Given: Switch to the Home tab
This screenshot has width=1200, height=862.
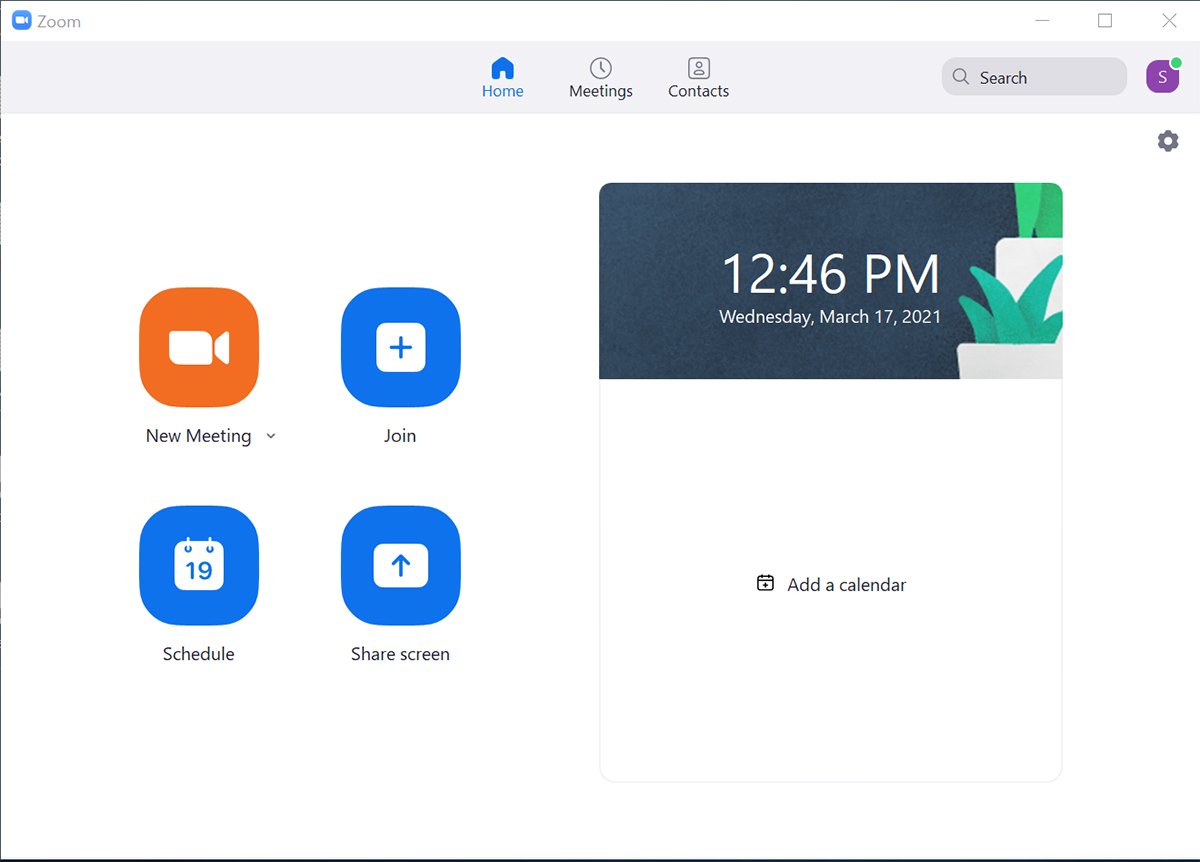Looking at the screenshot, I should (502, 78).
